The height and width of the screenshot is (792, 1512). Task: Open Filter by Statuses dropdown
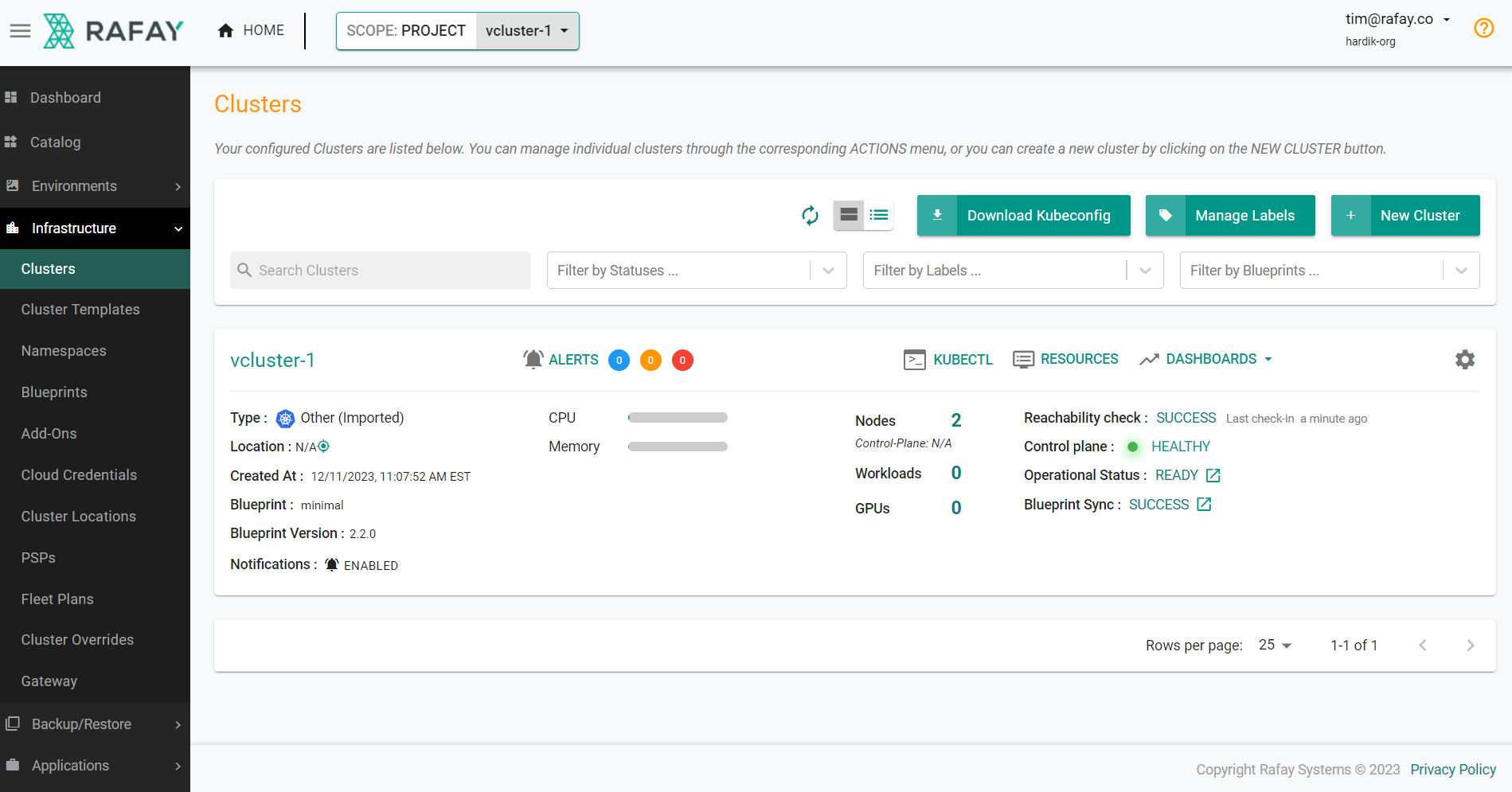(x=697, y=271)
